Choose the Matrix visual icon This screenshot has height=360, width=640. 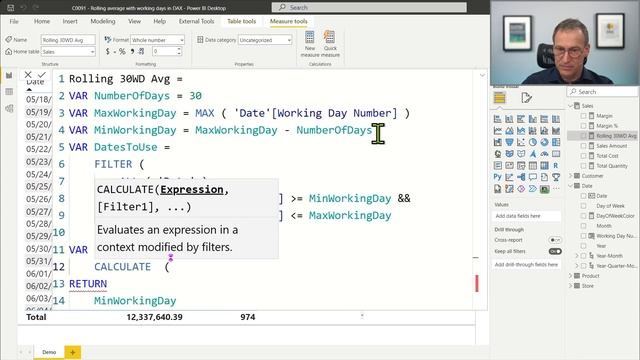pos(544,165)
